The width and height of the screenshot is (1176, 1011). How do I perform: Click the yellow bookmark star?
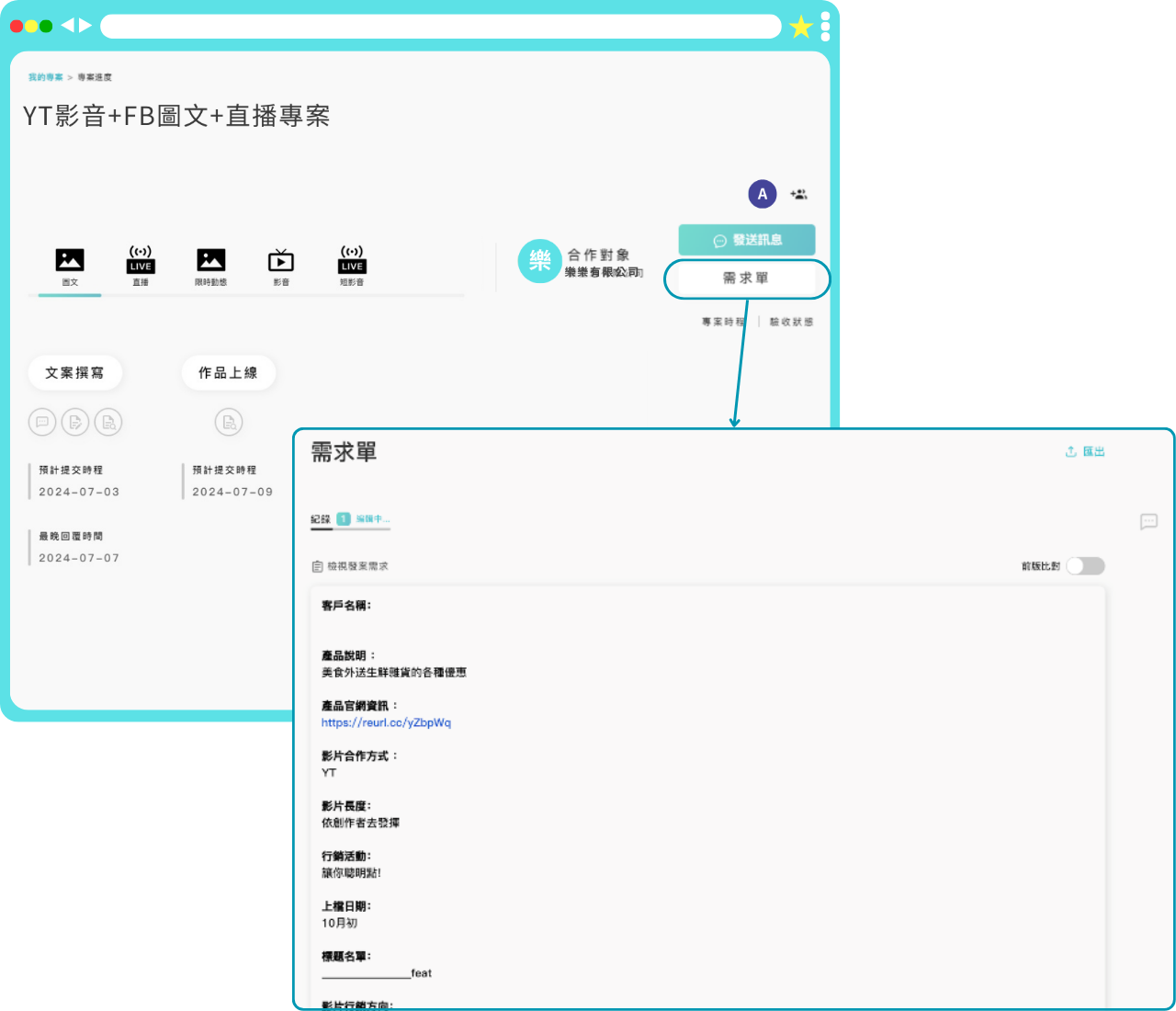click(801, 27)
